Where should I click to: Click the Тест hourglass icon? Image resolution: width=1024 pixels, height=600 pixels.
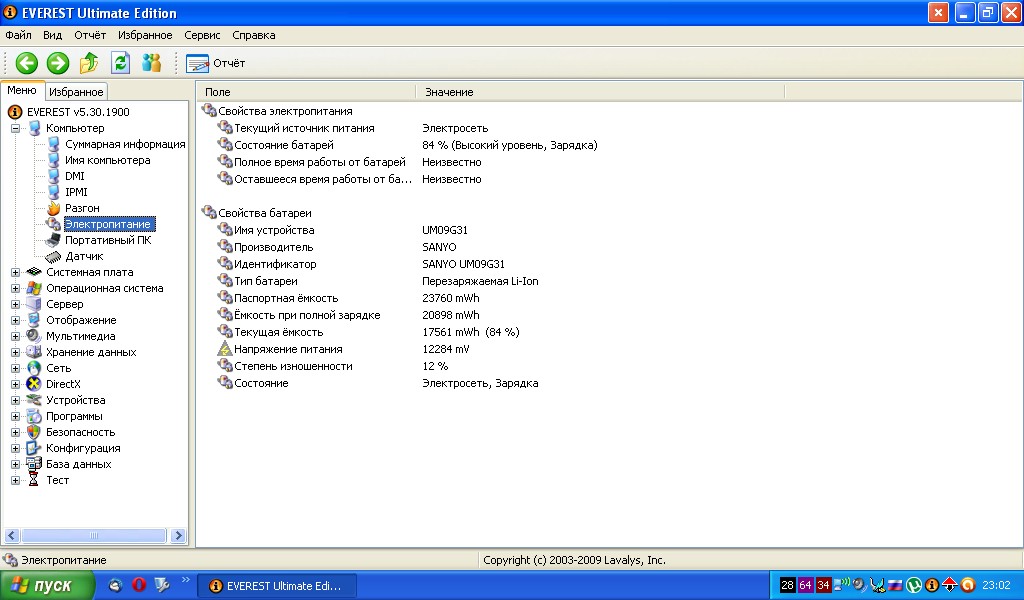point(34,481)
